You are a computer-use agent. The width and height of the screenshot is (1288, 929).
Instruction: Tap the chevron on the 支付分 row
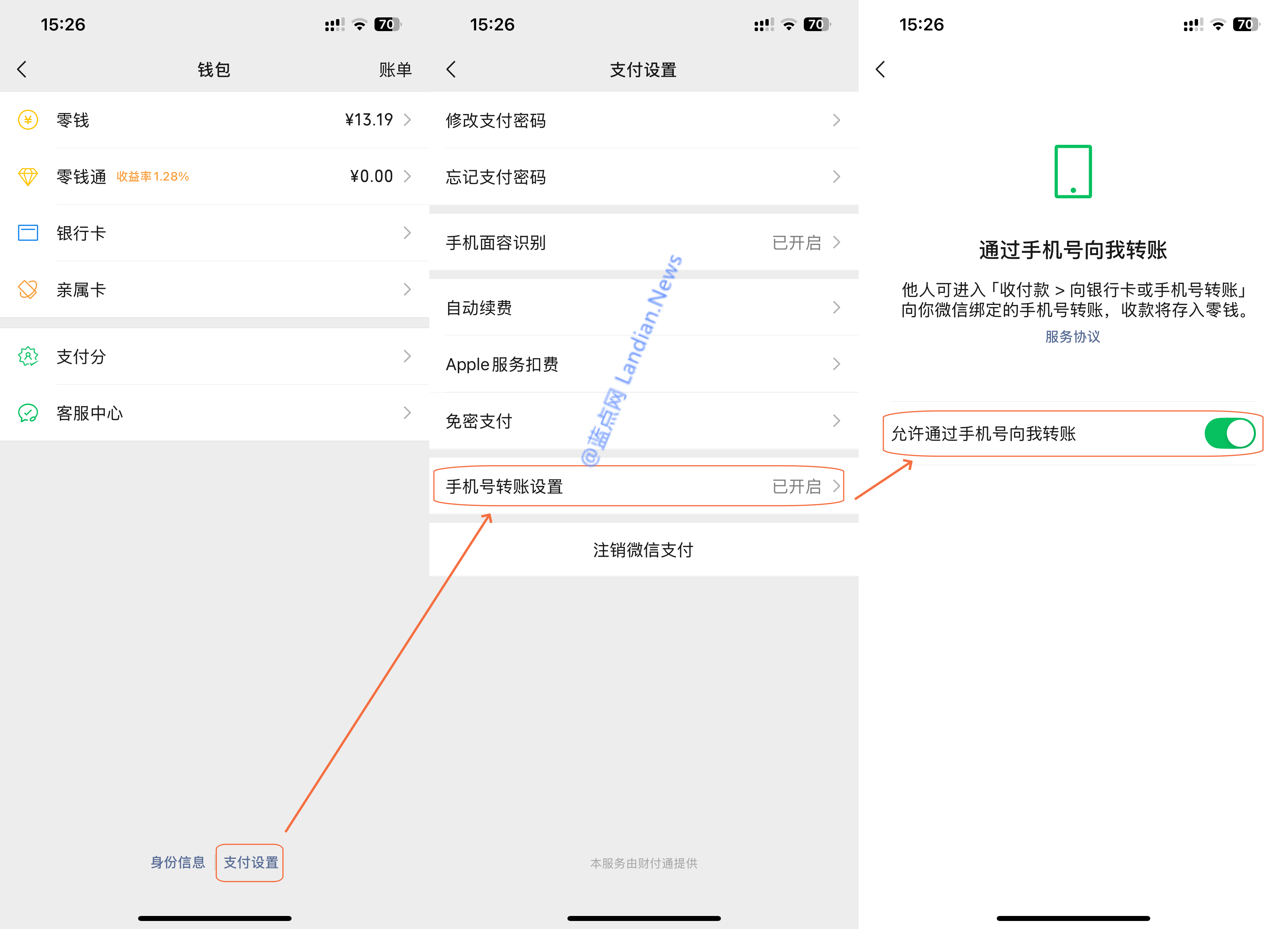407,356
